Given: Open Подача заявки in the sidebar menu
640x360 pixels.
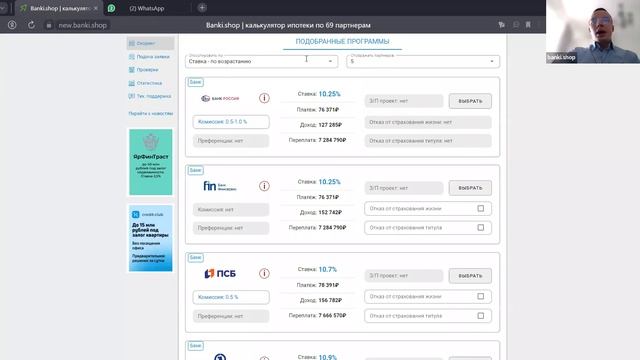Looking at the screenshot, I should point(150,57).
